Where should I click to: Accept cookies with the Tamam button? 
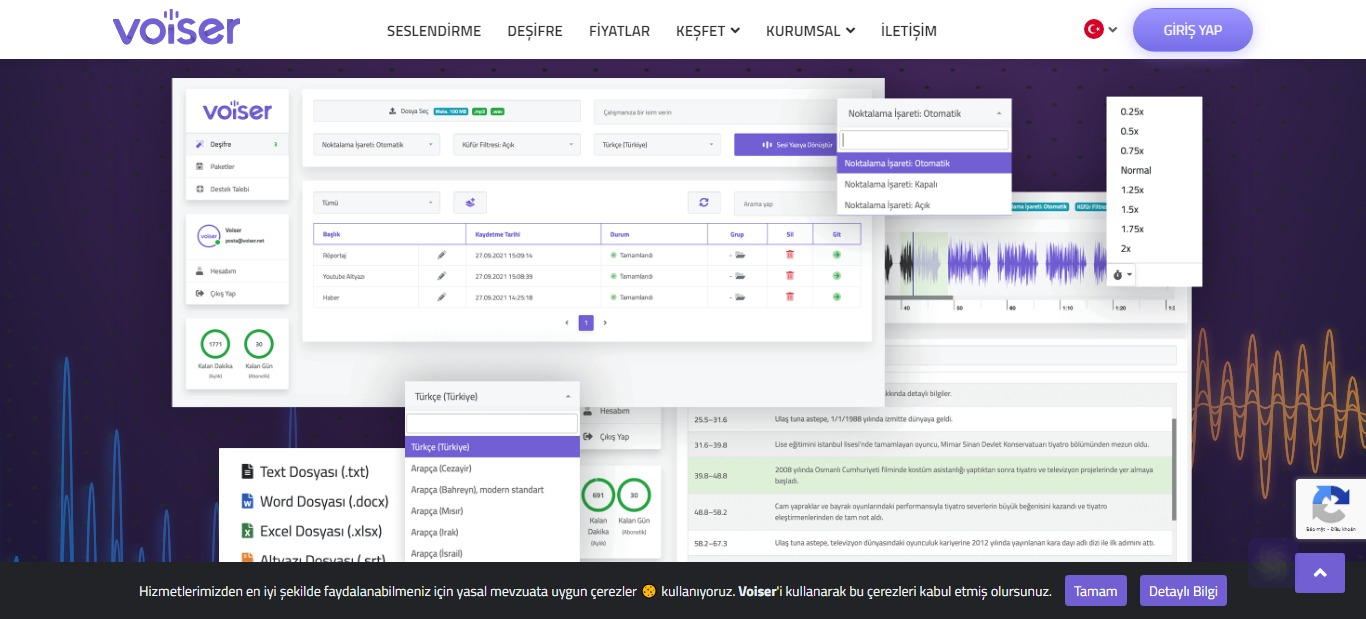[x=1096, y=591]
